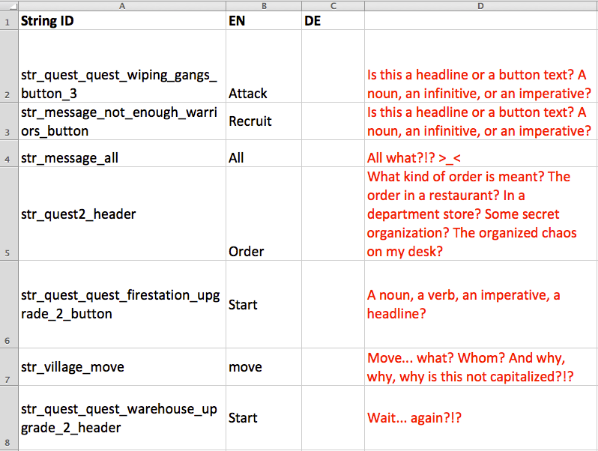Click comment 'Move... what? Whom?'

[x=481, y=367]
